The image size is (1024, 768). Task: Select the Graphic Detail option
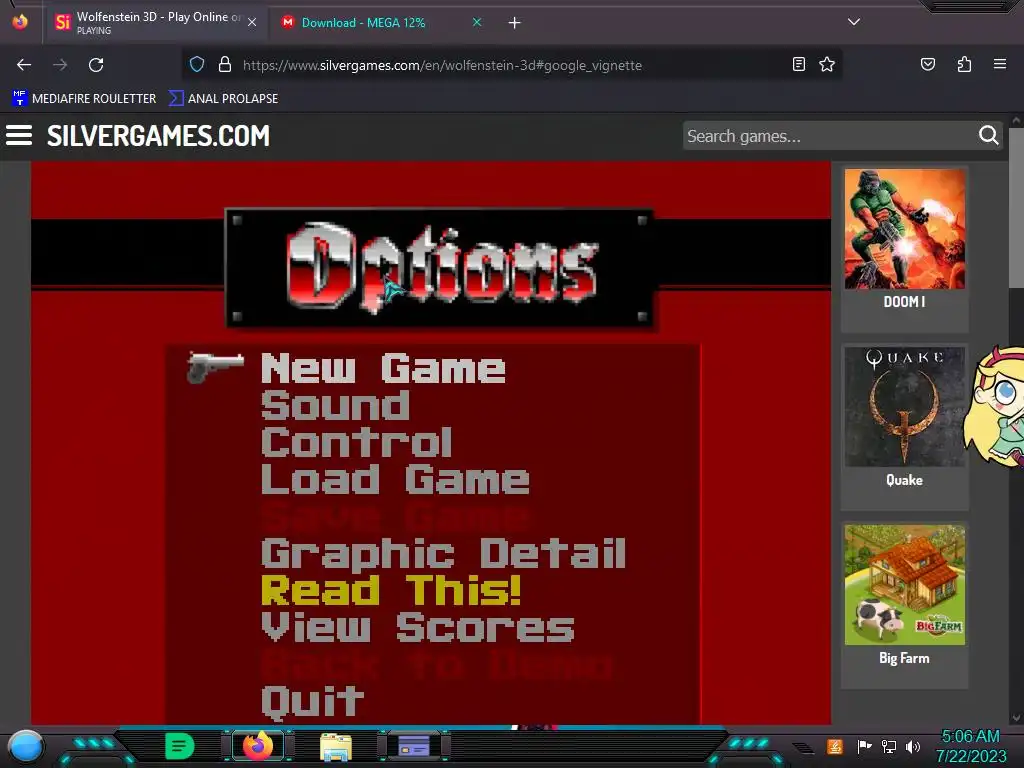tap(443, 553)
